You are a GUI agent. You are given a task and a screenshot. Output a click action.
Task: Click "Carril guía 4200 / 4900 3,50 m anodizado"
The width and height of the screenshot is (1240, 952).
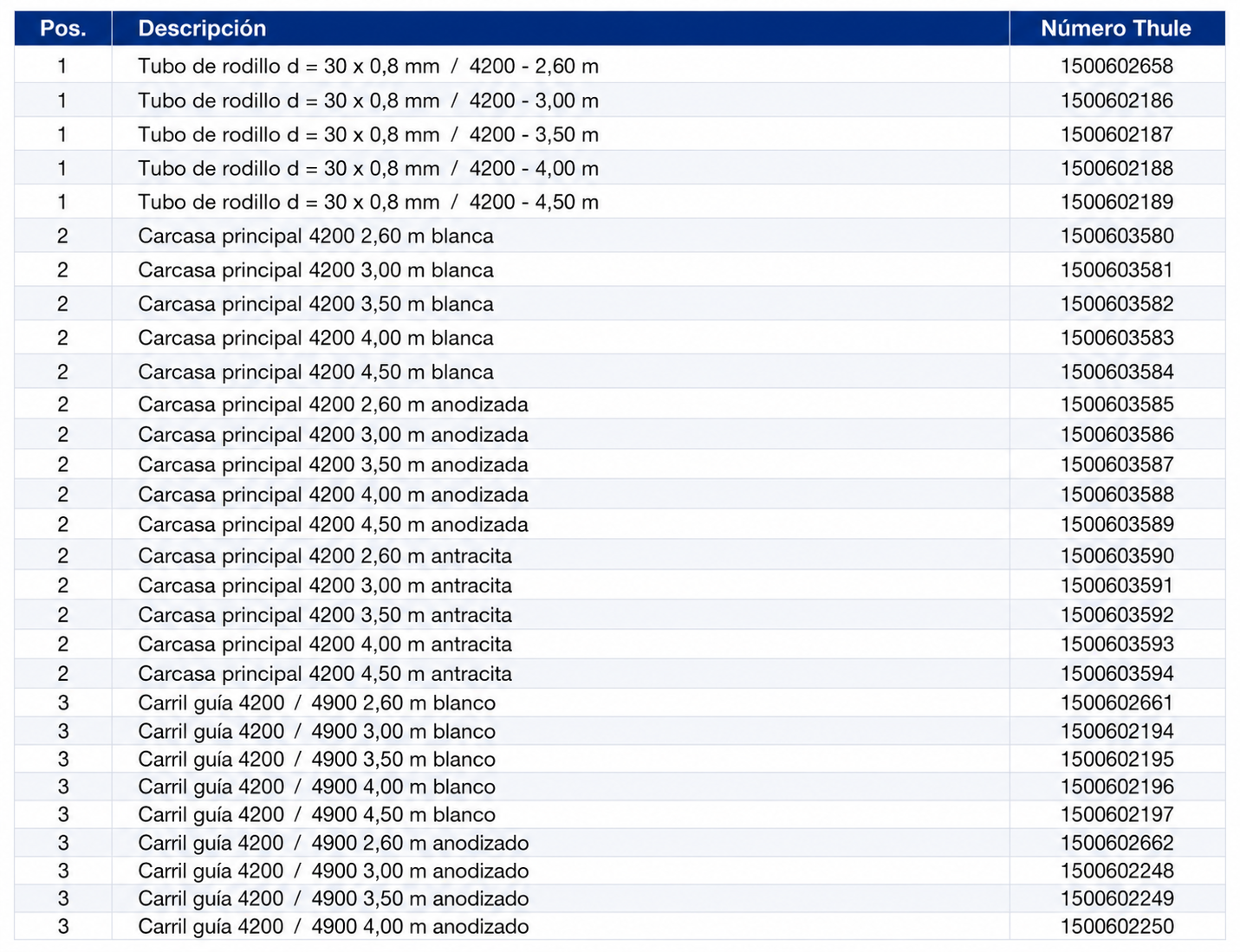pos(334,899)
